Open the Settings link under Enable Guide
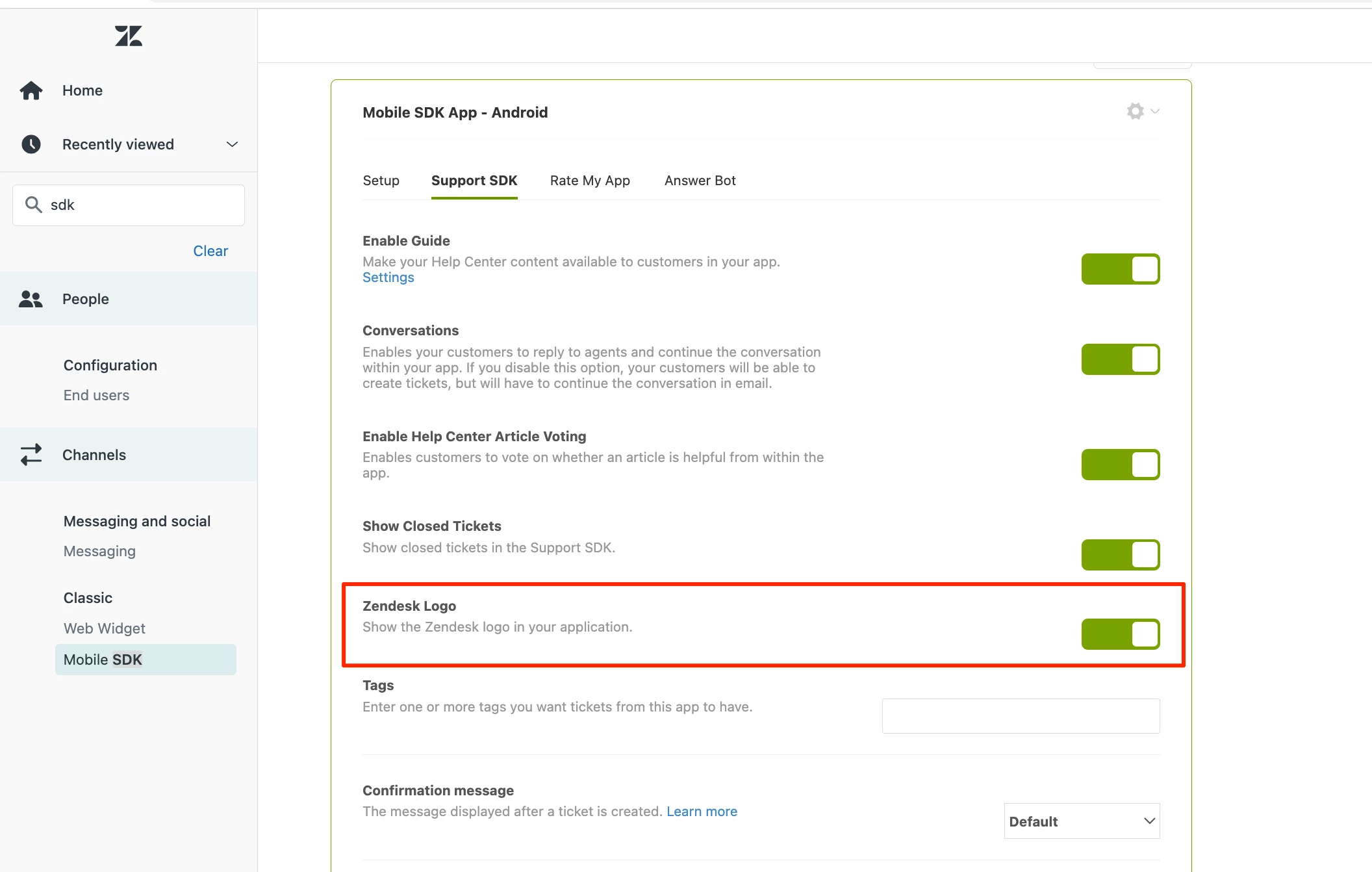The width and height of the screenshot is (1372, 872). (x=388, y=277)
